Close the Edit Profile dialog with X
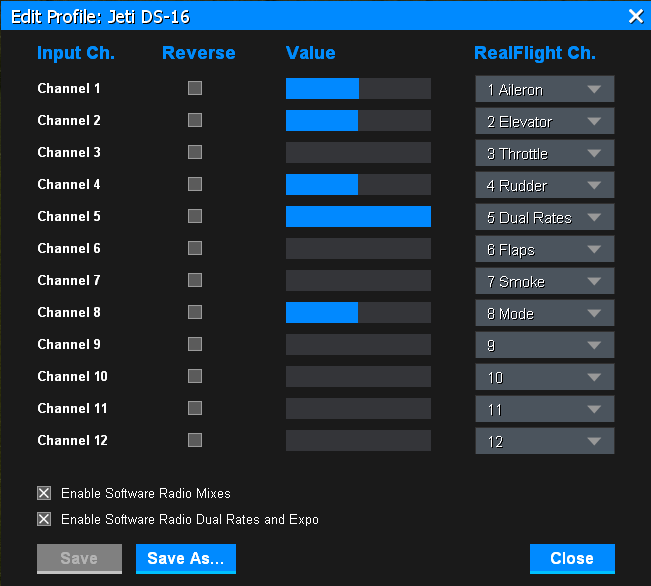This screenshot has width=651, height=586. 636,17
